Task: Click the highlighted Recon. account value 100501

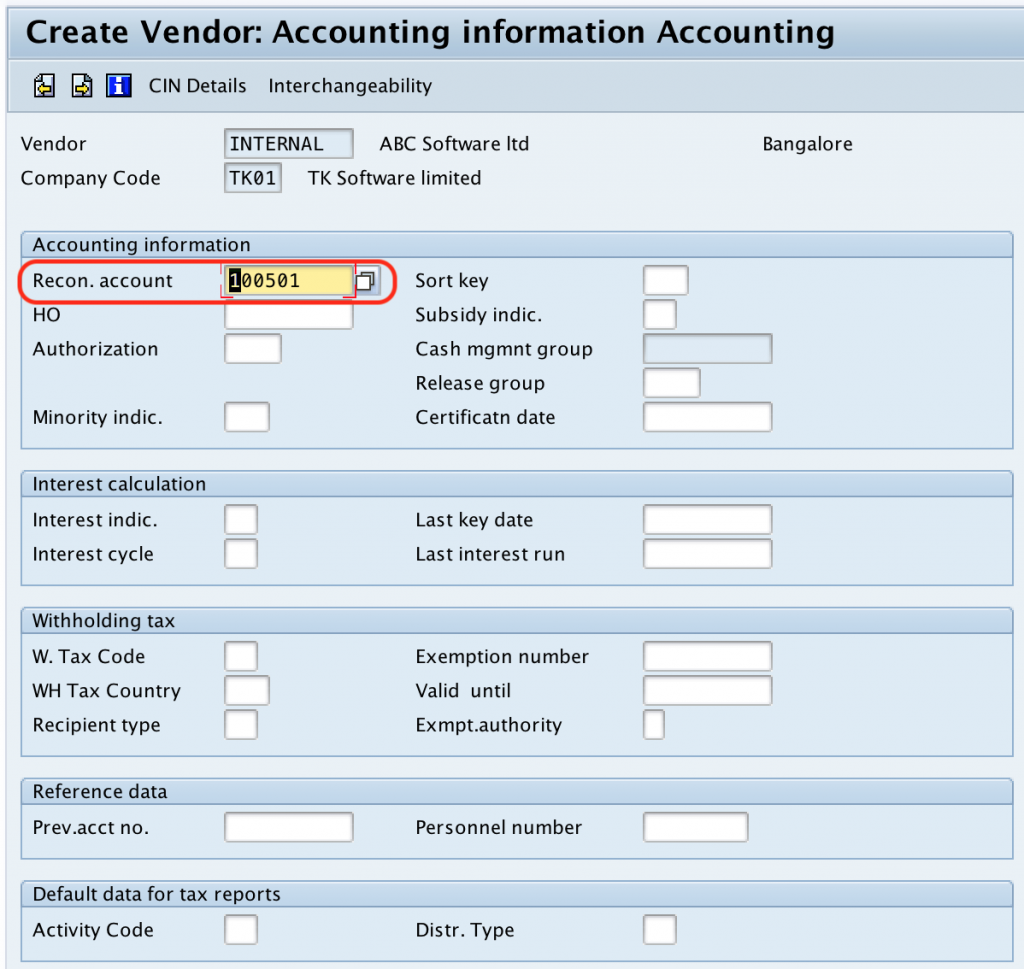Action: [287, 281]
